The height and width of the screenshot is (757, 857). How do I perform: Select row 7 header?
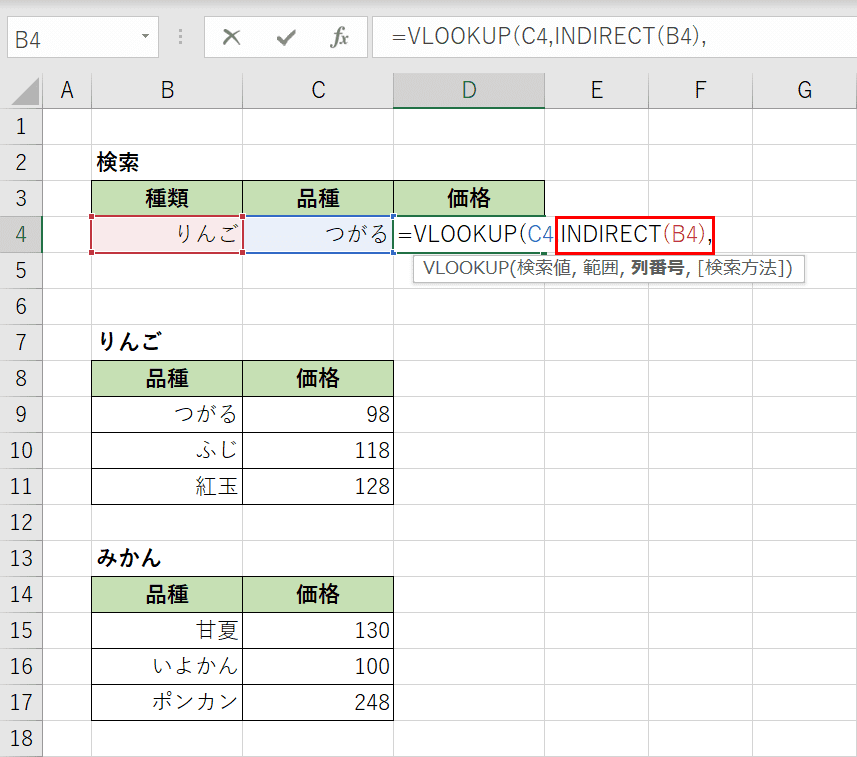point(21,342)
